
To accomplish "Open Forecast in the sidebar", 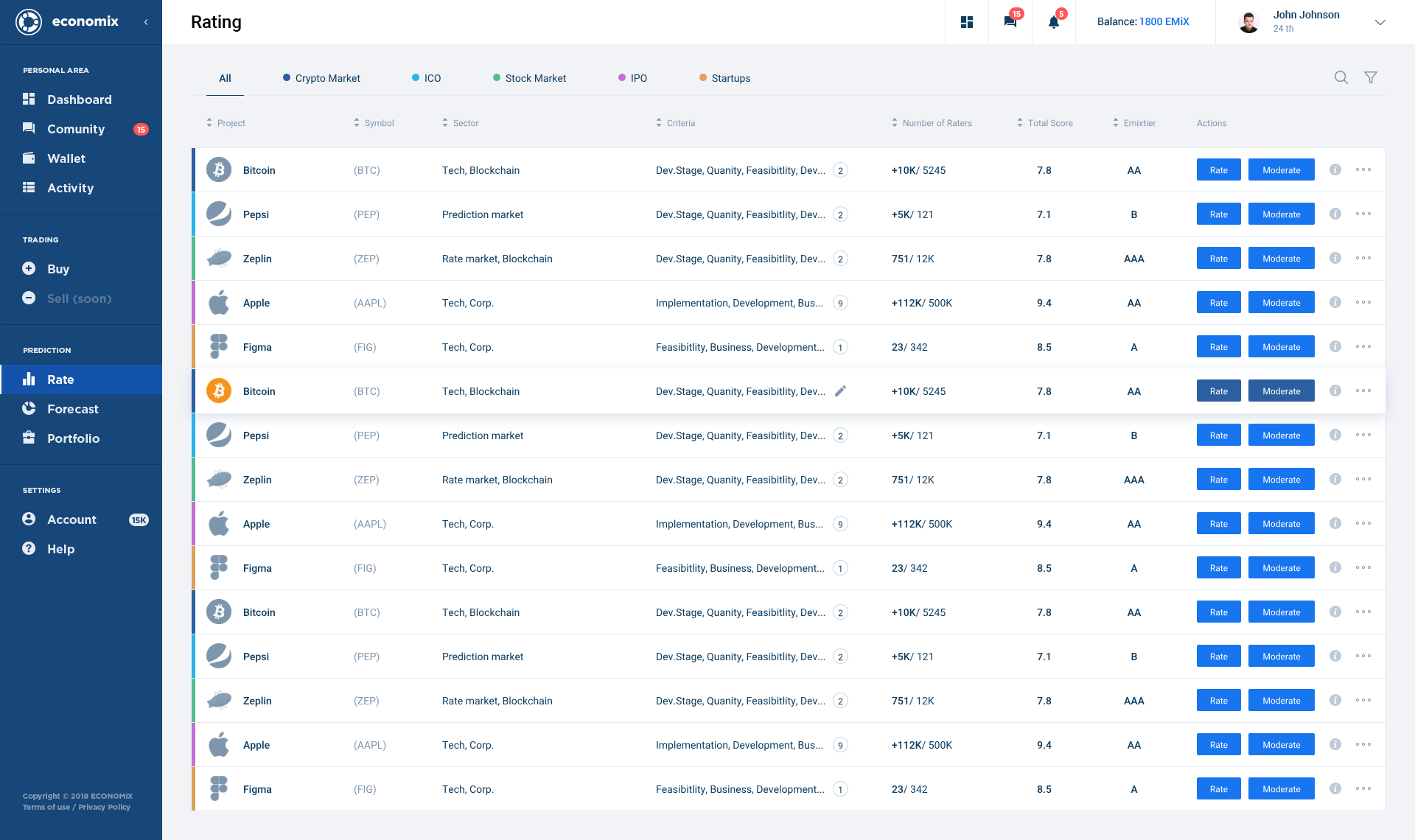I will [81, 409].
